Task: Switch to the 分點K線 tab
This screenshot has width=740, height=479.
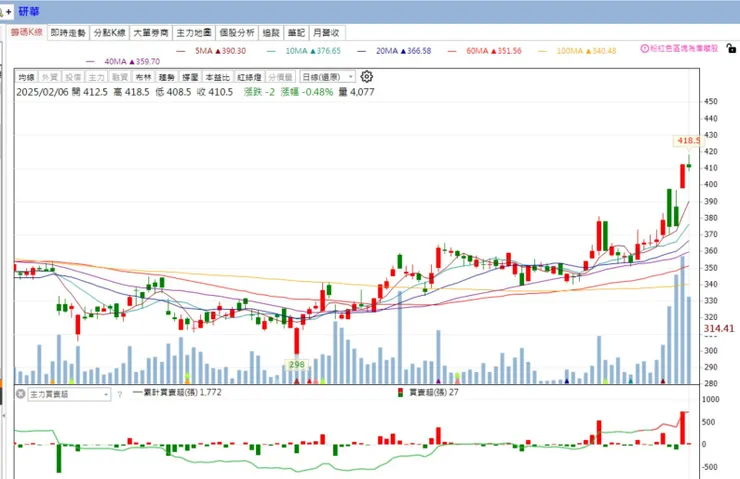Action: coord(109,33)
